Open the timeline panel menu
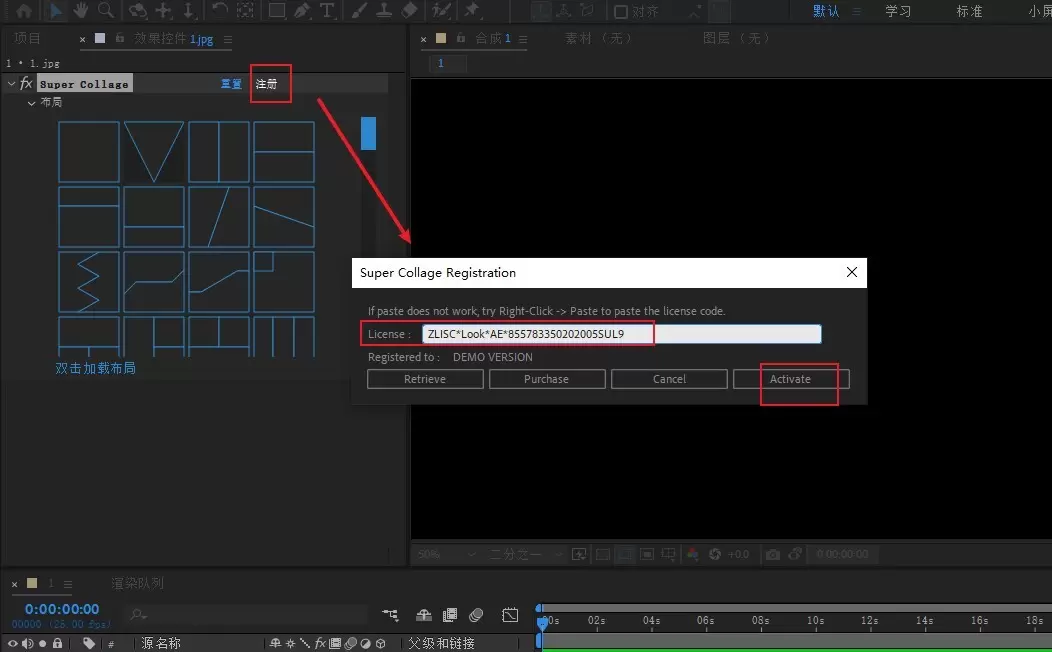Screen dimensions: 1052x652 (x=68, y=584)
